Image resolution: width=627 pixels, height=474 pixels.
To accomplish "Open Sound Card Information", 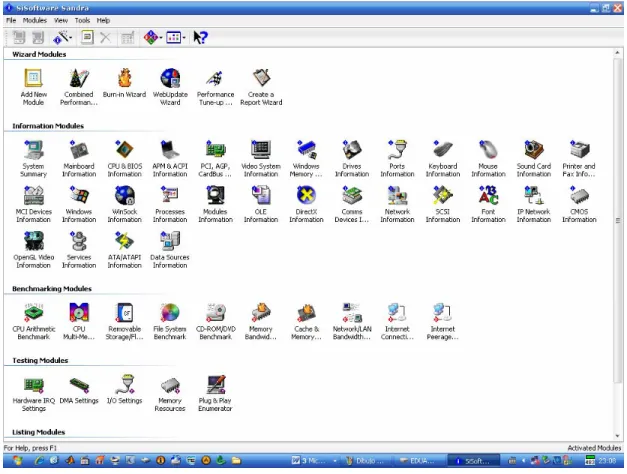I will tap(534, 158).
